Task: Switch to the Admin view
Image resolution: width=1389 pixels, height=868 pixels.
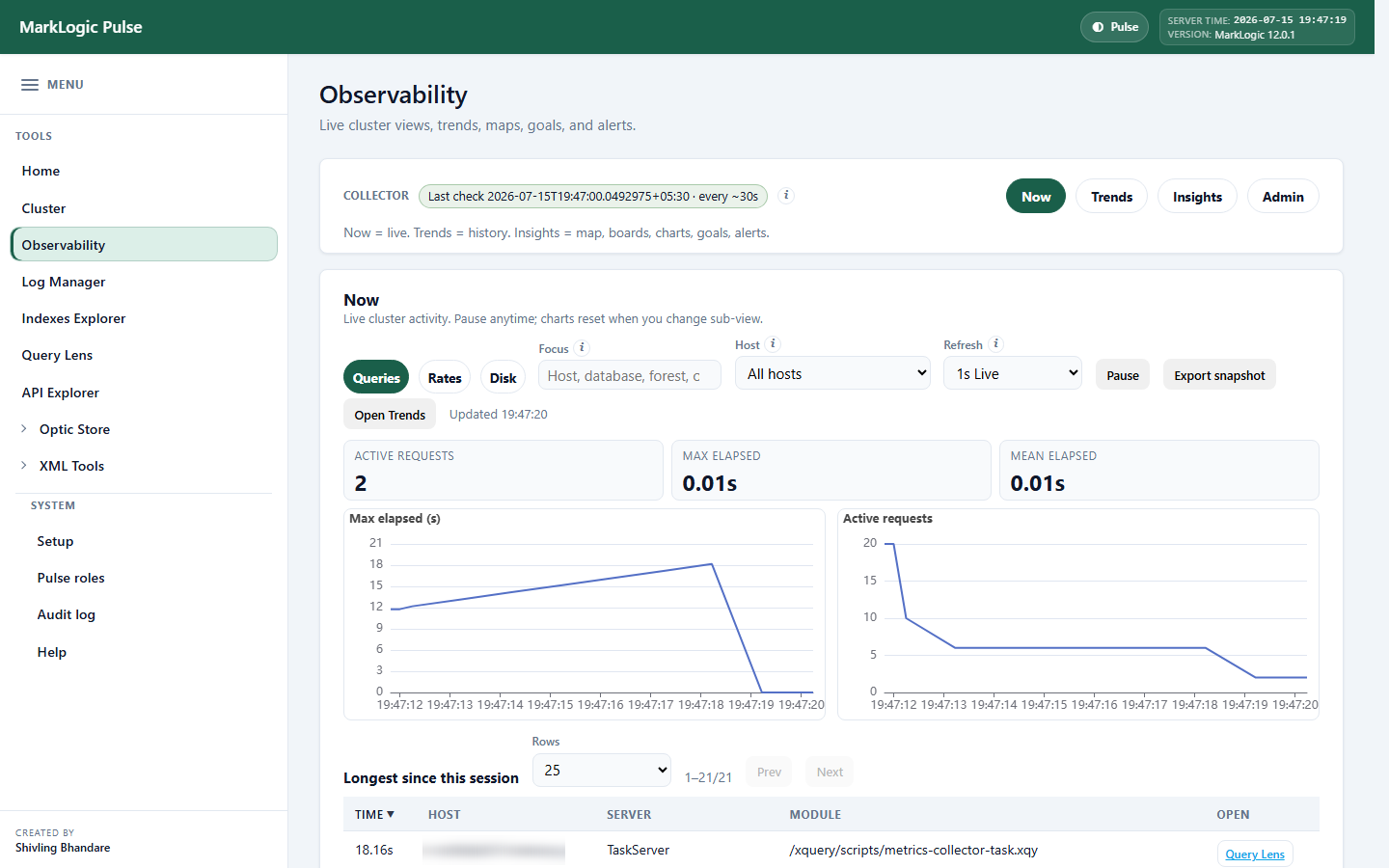Action: [x=1283, y=197]
